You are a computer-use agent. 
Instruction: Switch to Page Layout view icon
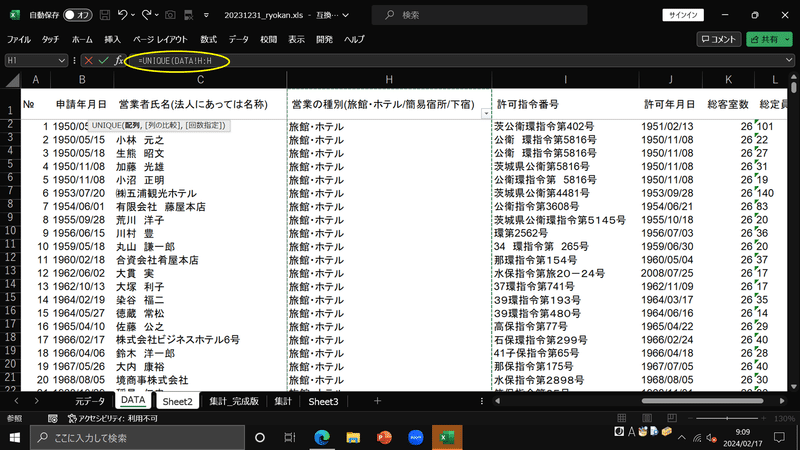point(646,418)
